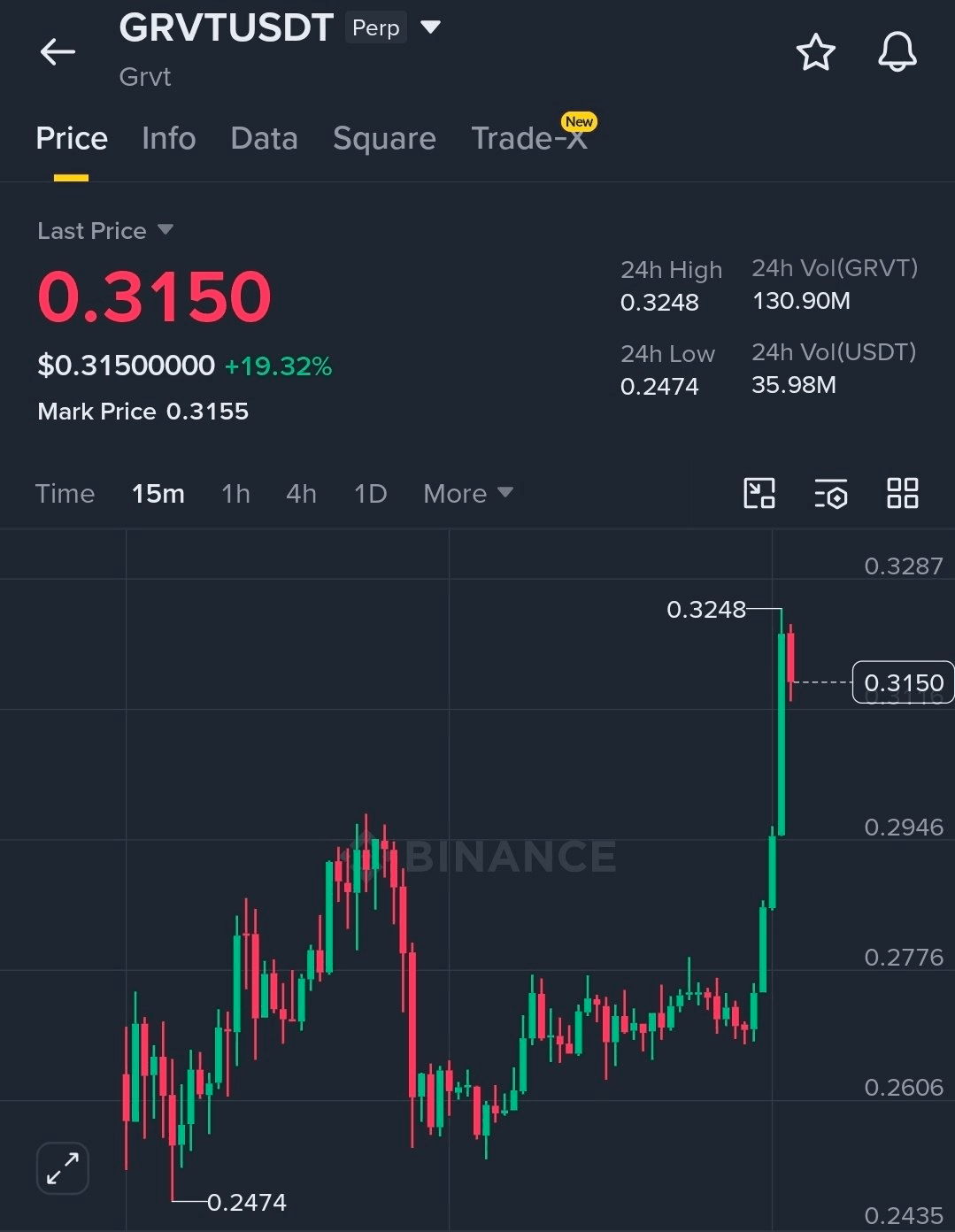Open the Square tab

384,139
